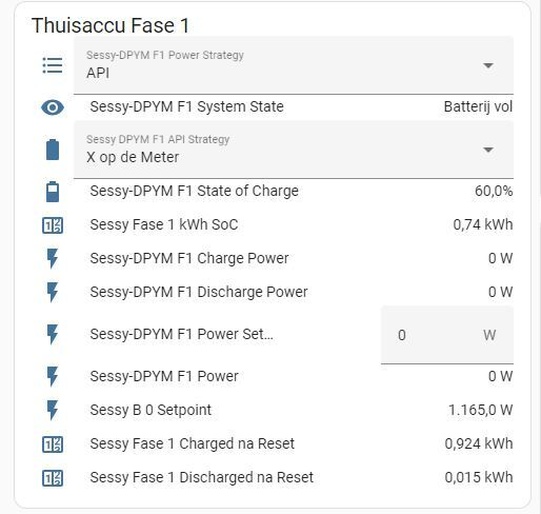The image size is (541, 514).
Task: Click the battery icon next to State of Charge
Action: pyautogui.click(x=52, y=191)
